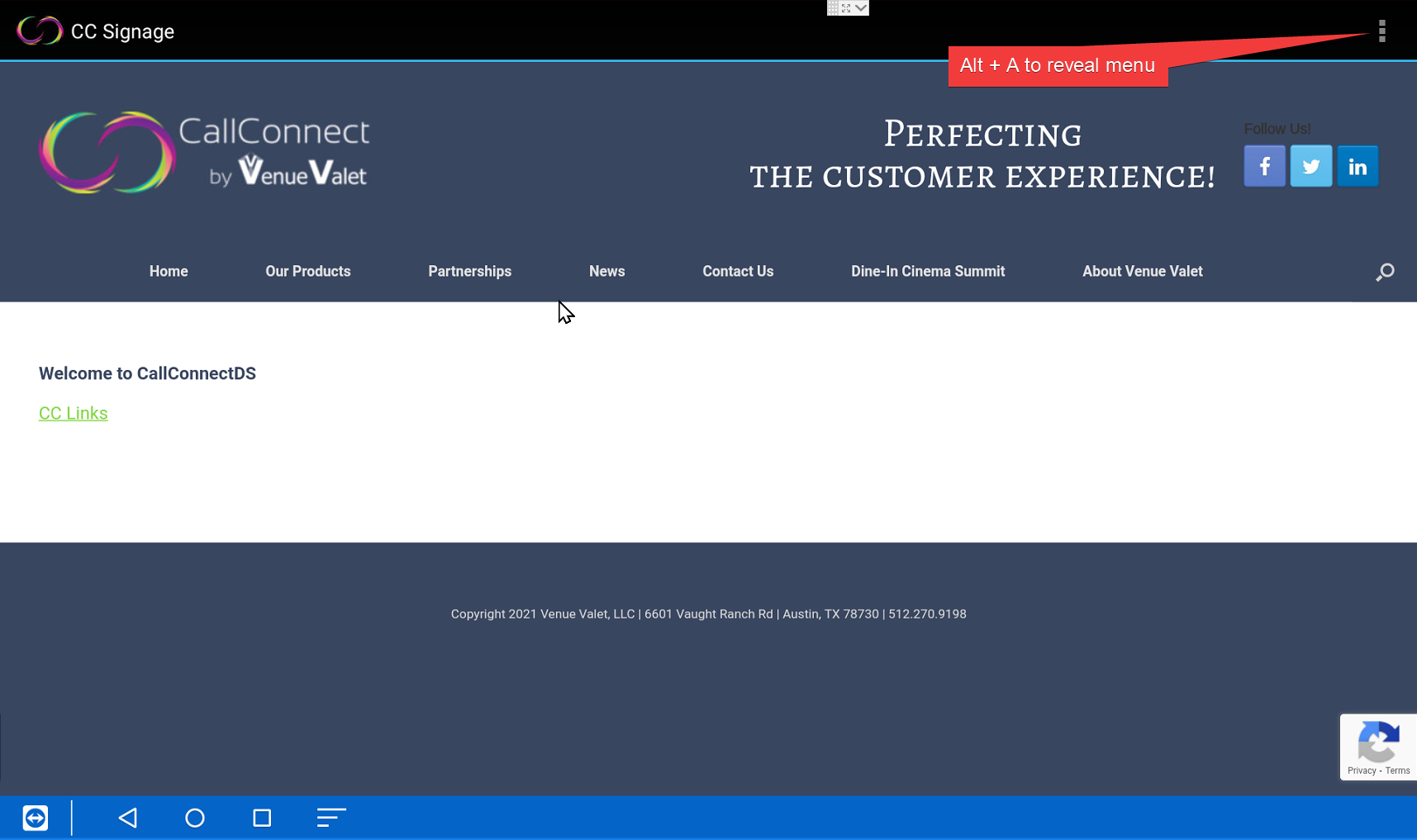The width and height of the screenshot is (1417, 840).
Task: Click the CallConnect by Venue Valet logo
Action: pyautogui.click(x=204, y=153)
